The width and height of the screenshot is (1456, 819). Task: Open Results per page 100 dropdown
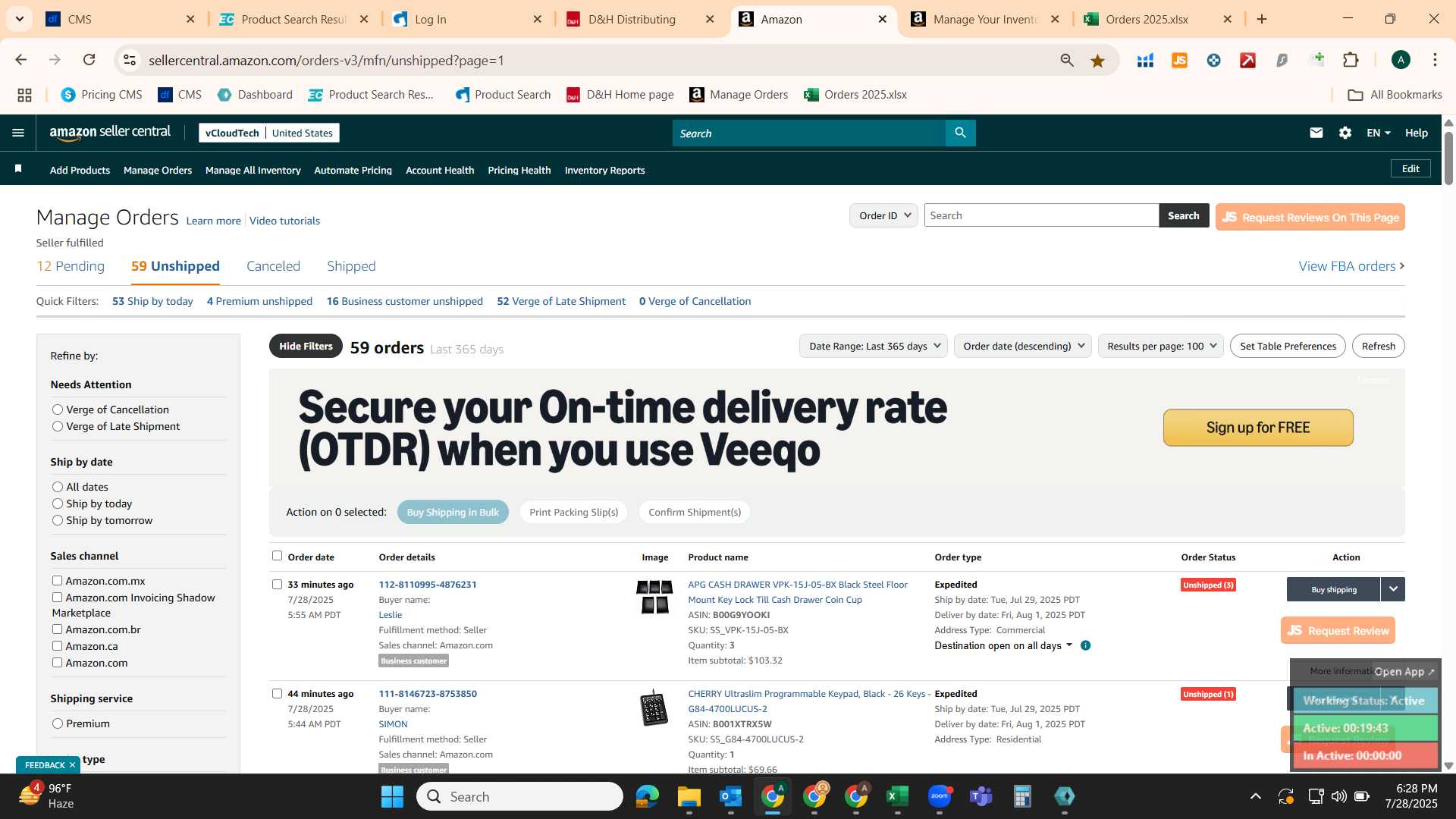point(1160,346)
